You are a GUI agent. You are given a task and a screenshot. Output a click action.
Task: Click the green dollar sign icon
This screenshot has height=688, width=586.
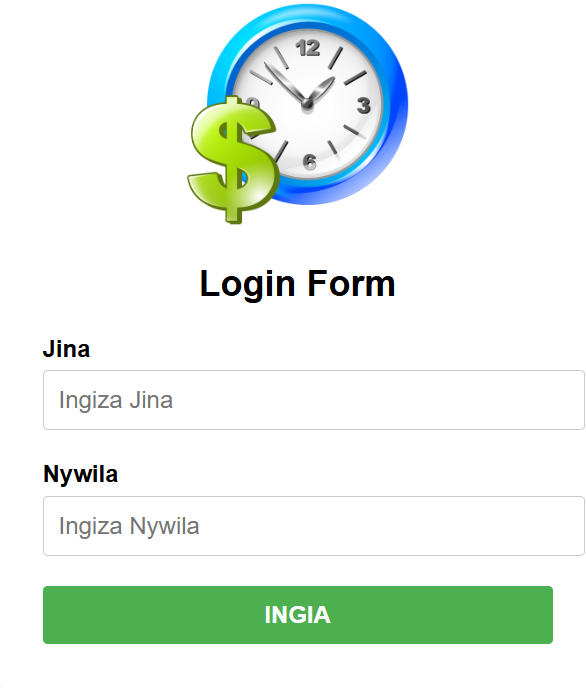tap(232, 160)
